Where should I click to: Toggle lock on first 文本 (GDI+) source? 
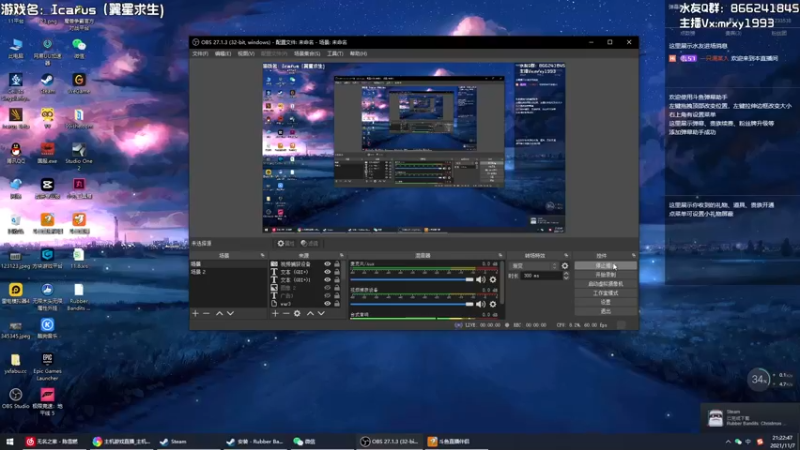tap(337, 272)
